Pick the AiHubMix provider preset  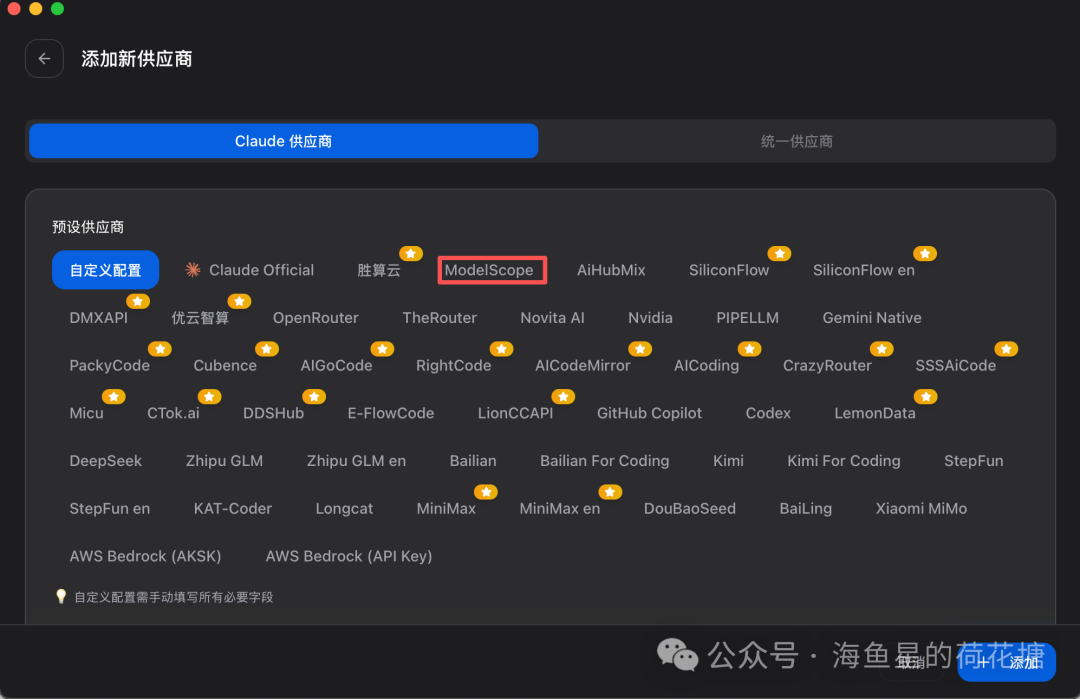point(611,270)
